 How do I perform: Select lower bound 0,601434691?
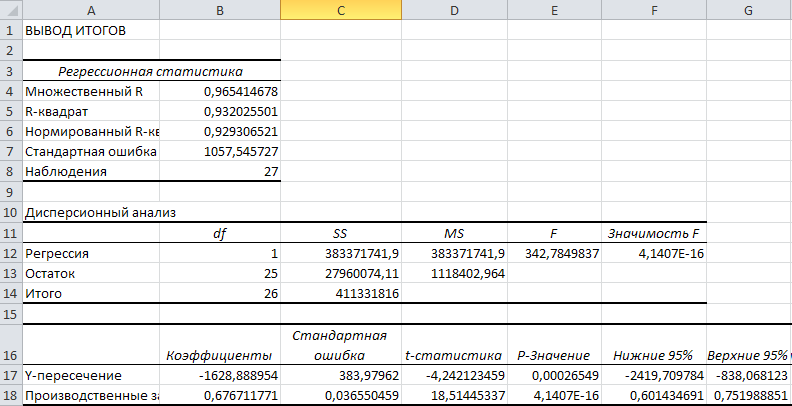coord(654,395)
